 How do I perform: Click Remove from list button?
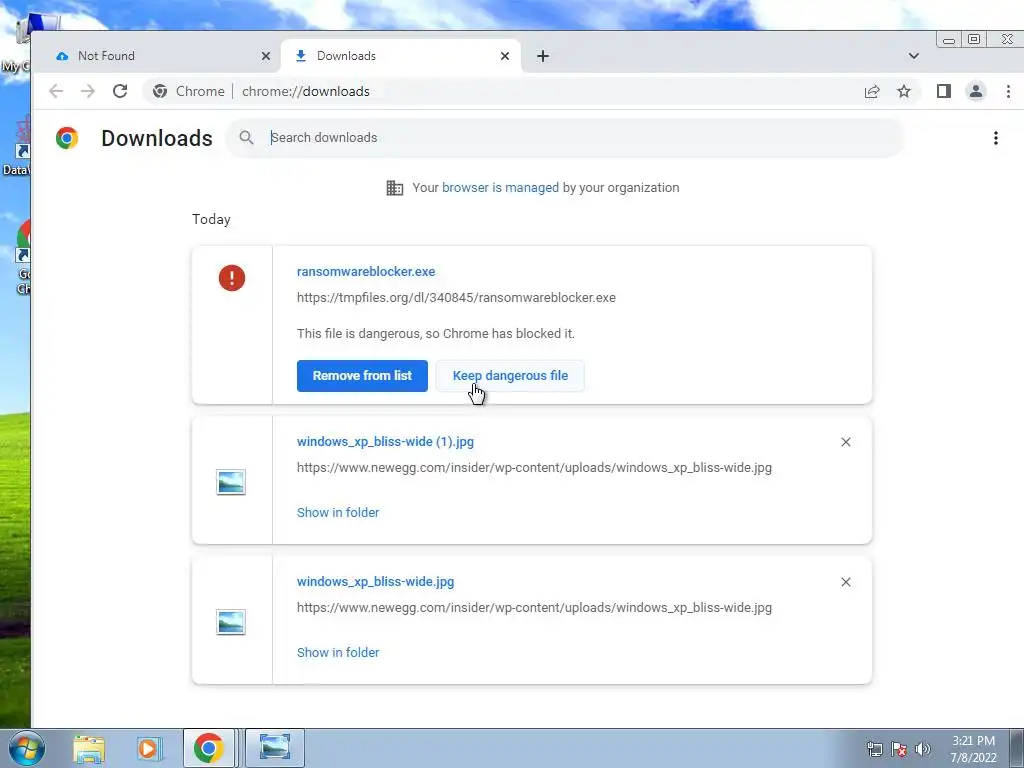click(362, 376)
